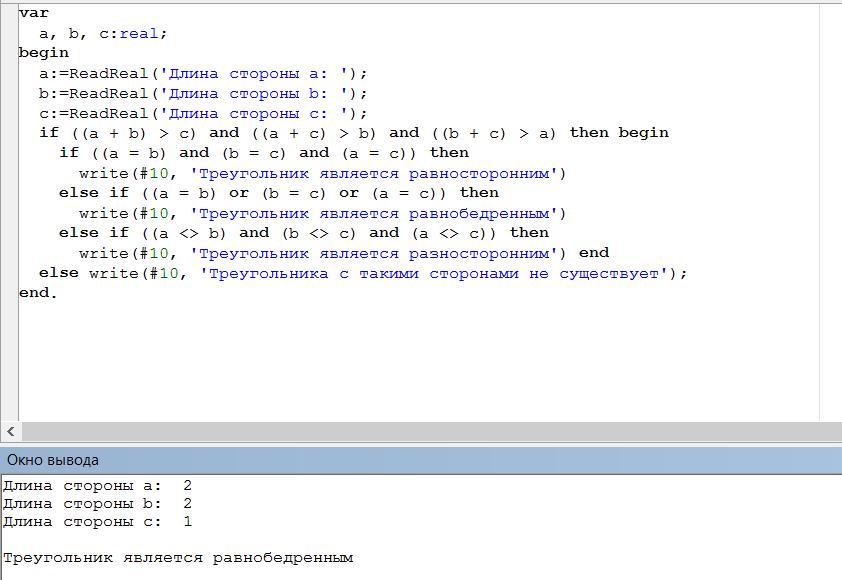Click the line 'a:=ReadReal' for side a
Image resolution: width=842 pixels, height=580 pixels.
(x=203, y=73)
